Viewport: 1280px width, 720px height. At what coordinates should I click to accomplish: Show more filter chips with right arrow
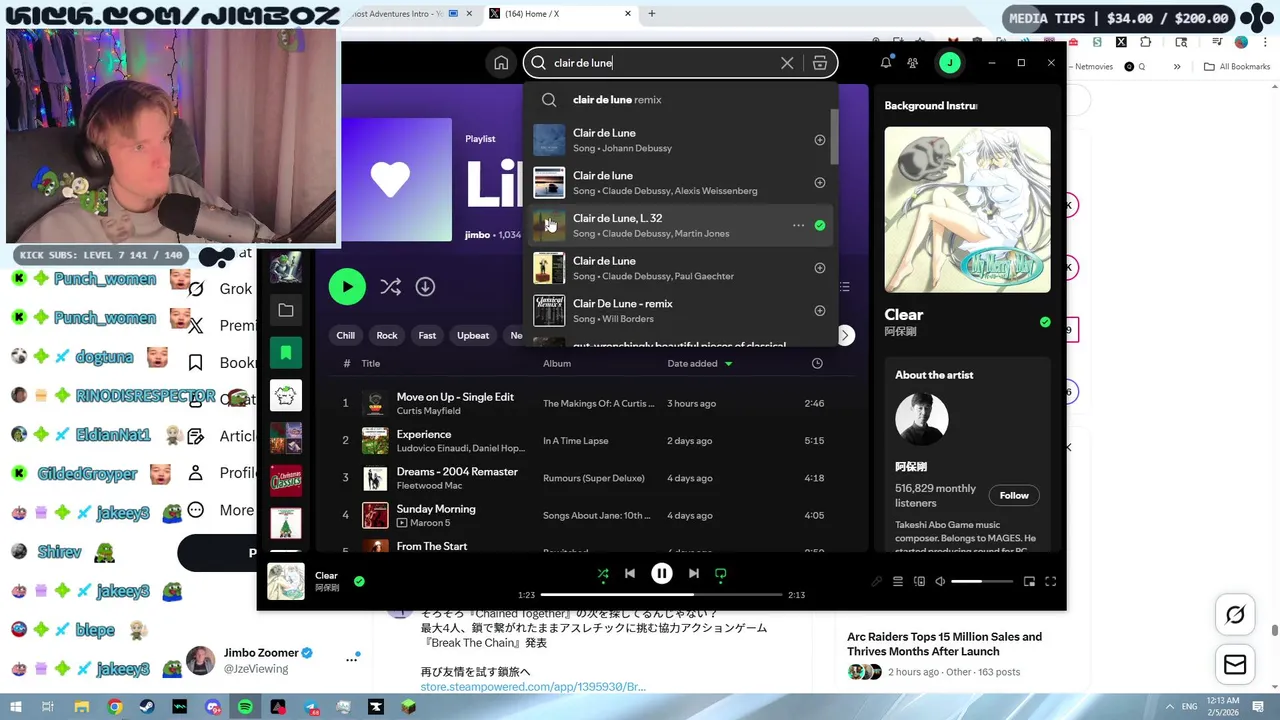(x=845, y=336)
